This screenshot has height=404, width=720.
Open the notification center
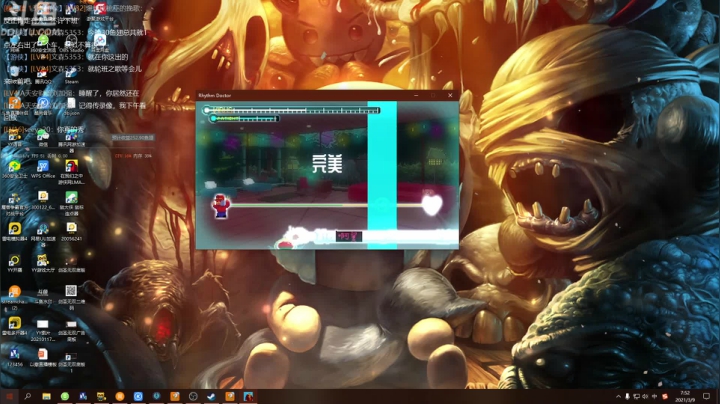click(707, 396)
